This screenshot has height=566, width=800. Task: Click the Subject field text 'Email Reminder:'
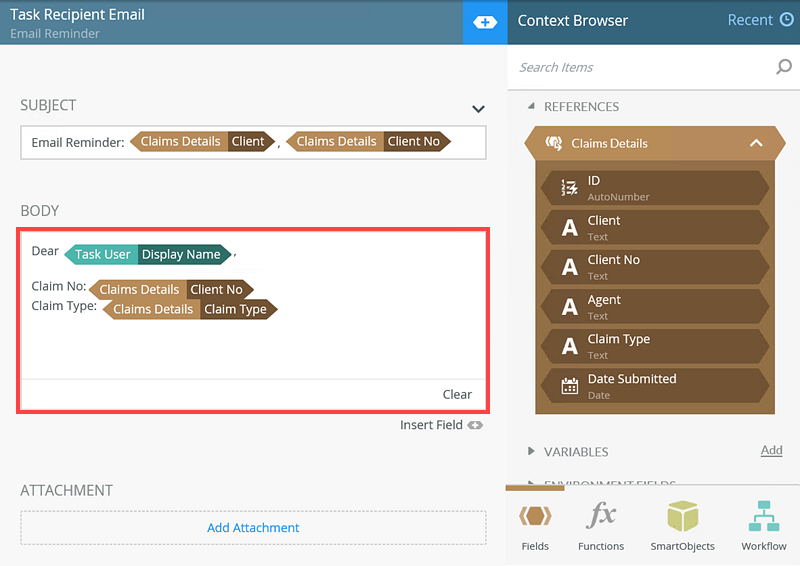click(78, 142)
